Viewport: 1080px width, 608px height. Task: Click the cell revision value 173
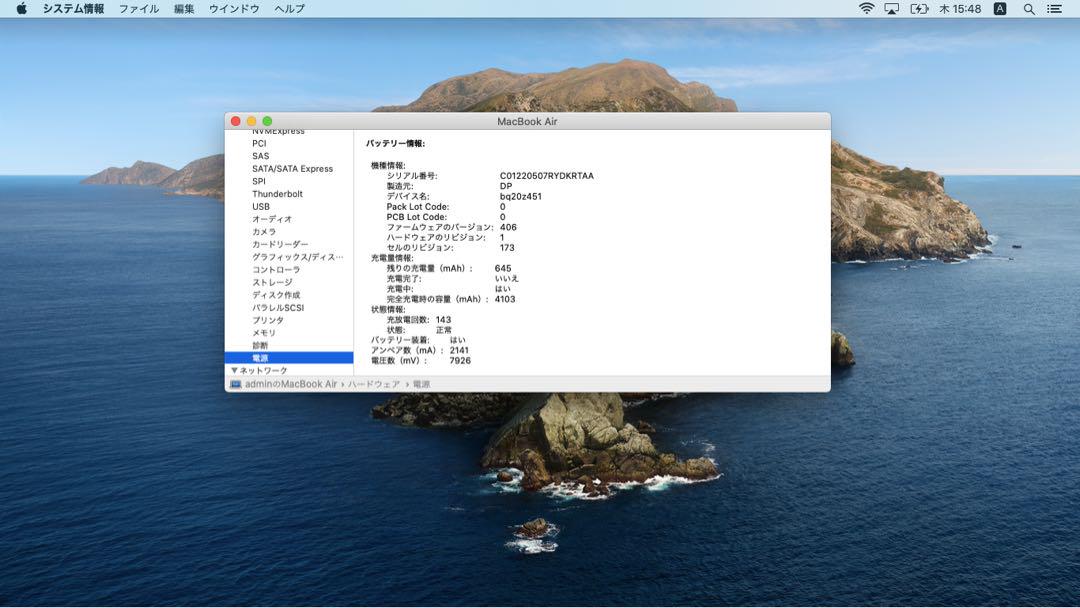(507, 248)
